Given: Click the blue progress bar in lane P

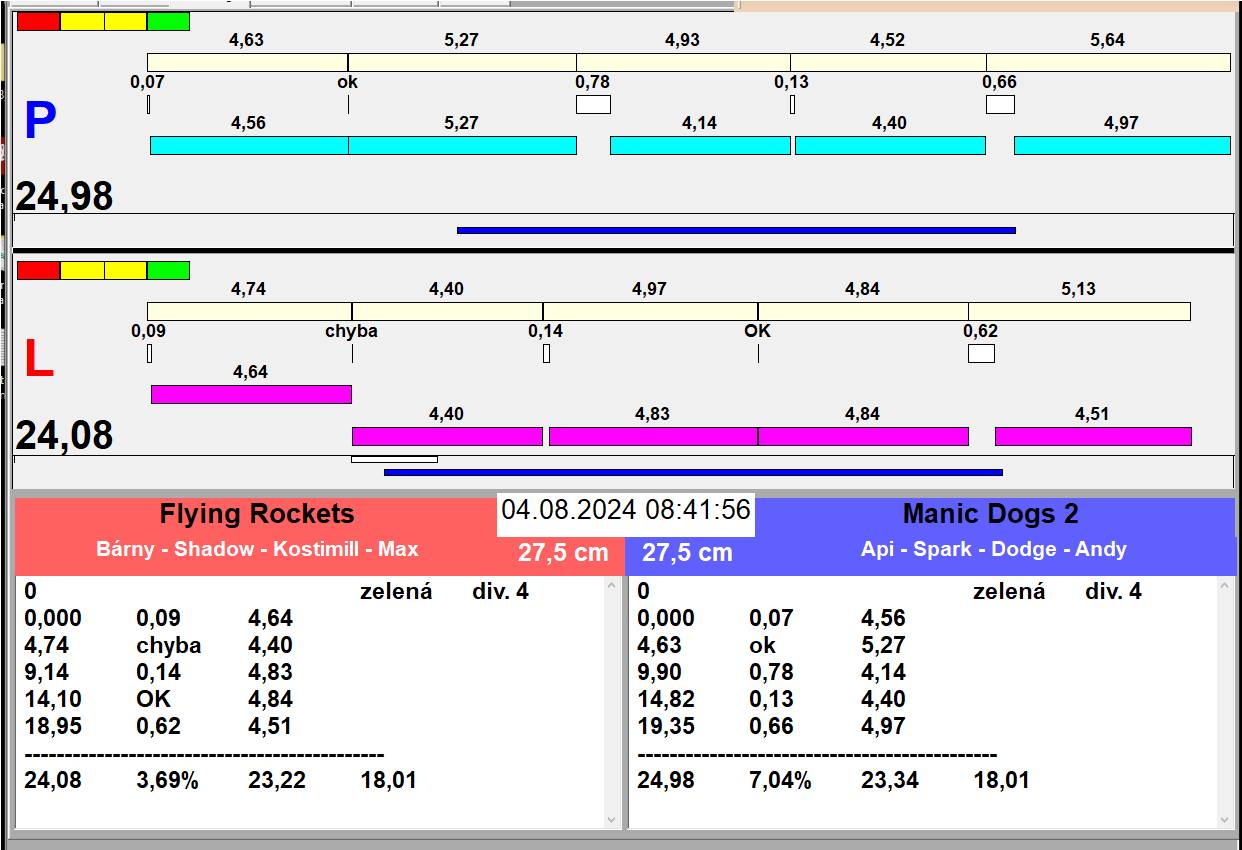Looking at the screenshot, I should coord(736,230).
